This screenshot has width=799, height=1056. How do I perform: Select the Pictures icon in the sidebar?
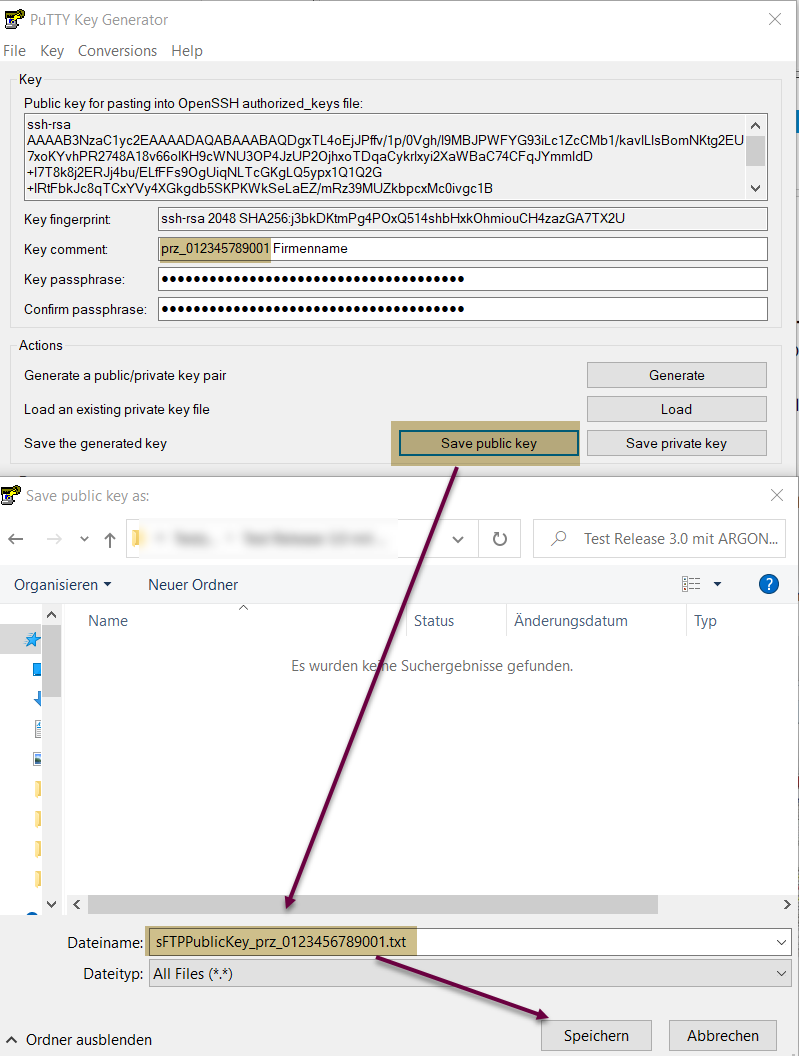tap(38, 758)
